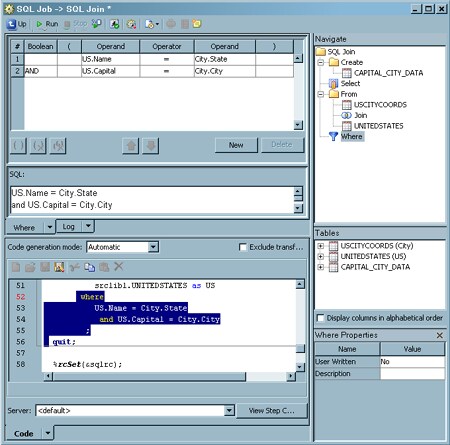This screenshot has width=450, height=445.
Task: Click the Operator column header
Action: pos(167,46)
